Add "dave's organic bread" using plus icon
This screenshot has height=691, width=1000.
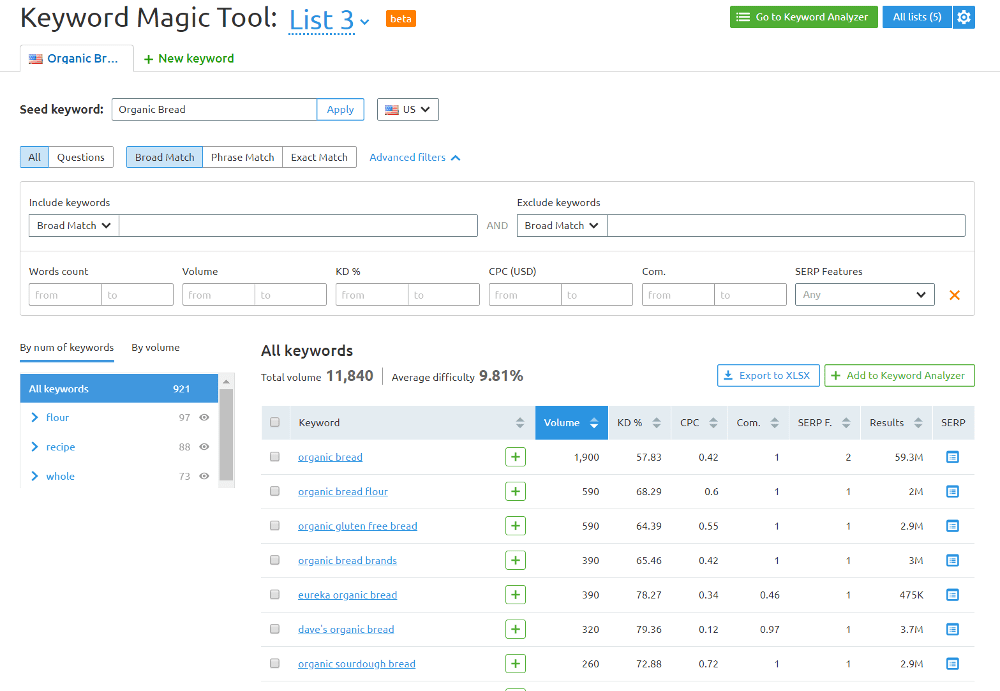pos(515,629)
